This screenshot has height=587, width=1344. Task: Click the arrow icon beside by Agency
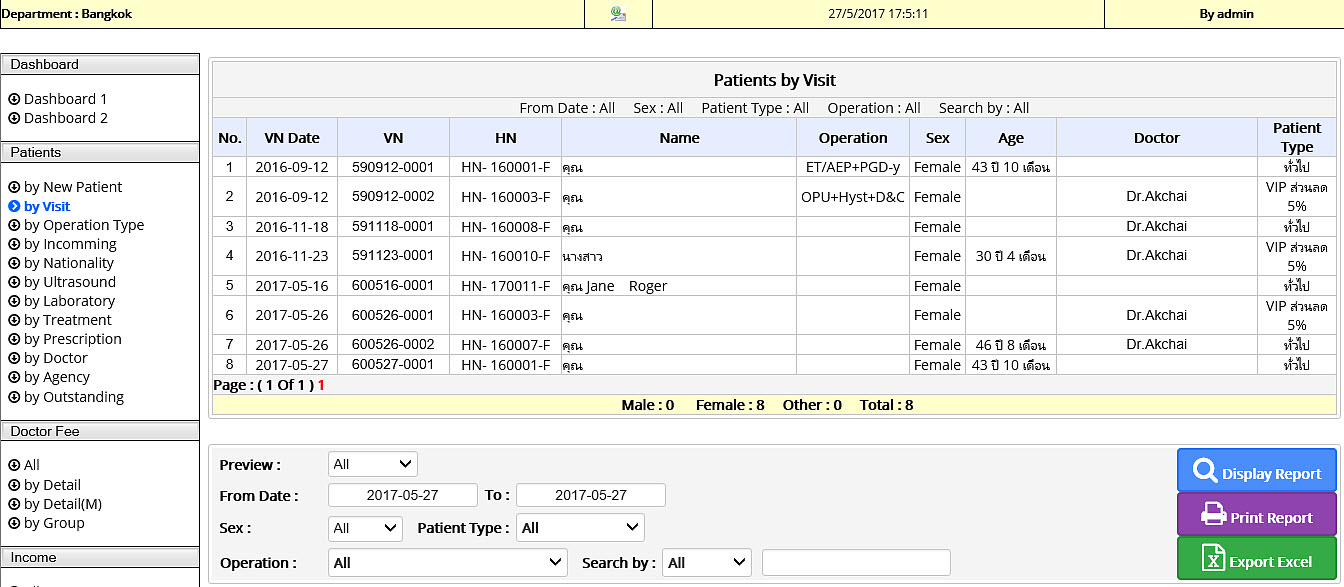tap(14, 377)
